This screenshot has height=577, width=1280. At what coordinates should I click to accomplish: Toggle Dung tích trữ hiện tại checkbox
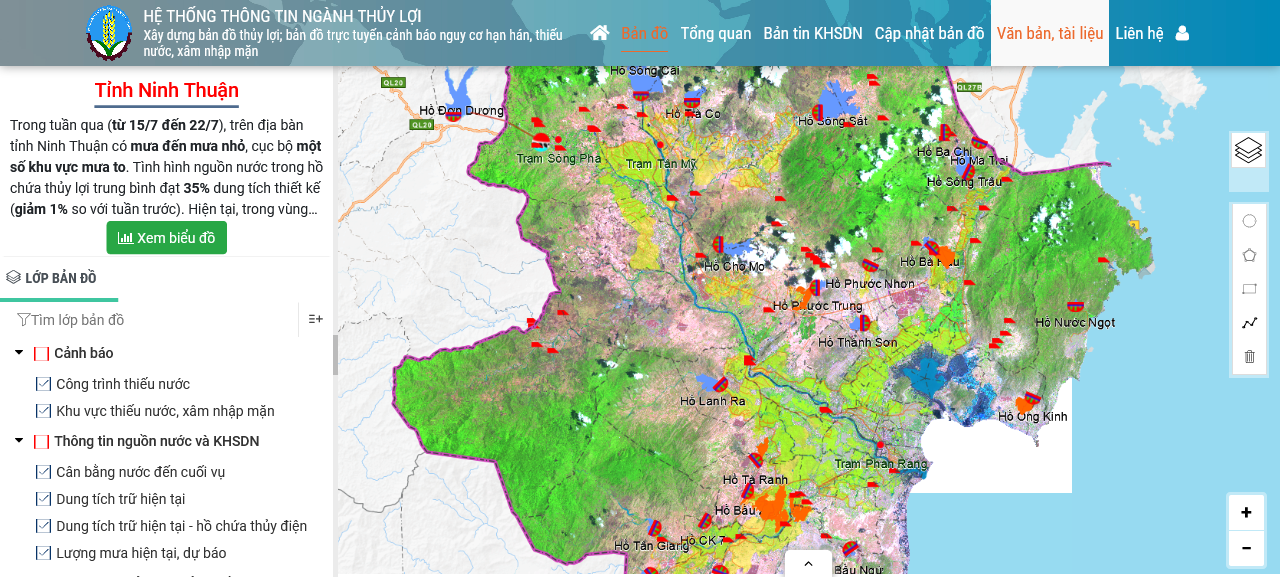click(43, 499)
